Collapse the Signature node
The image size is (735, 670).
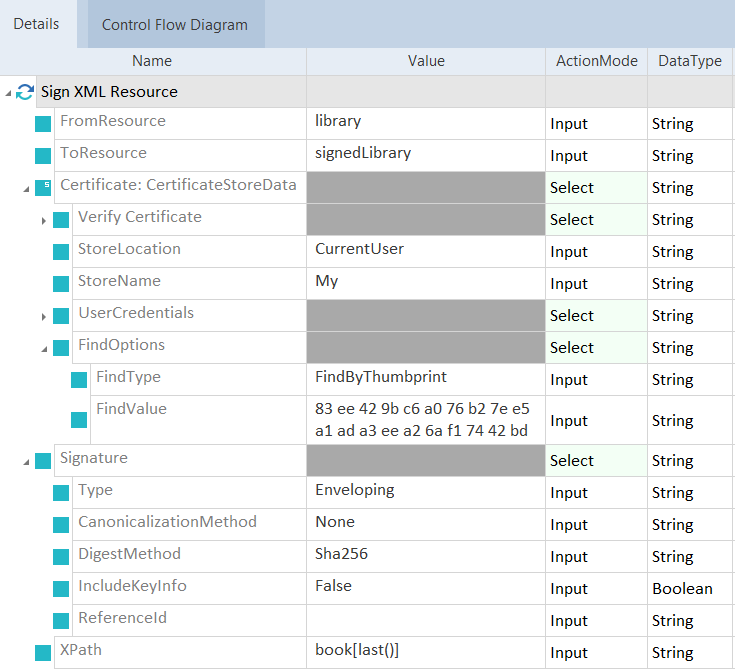[26, 462]
